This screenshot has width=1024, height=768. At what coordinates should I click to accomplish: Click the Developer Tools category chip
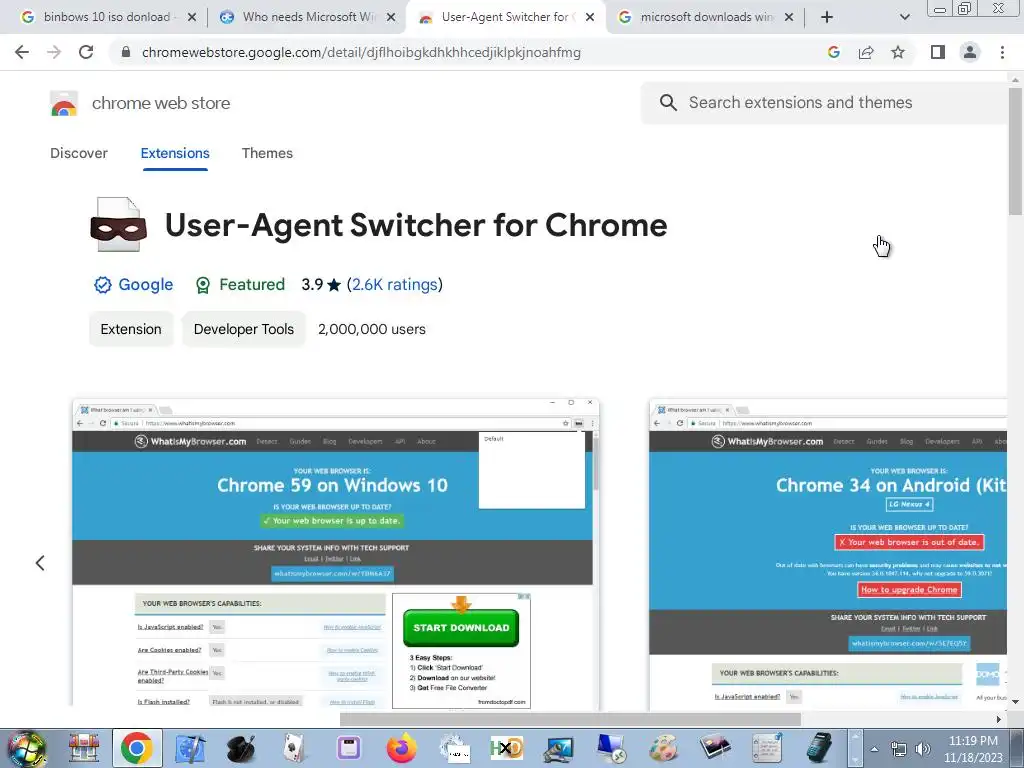[244, 329]
